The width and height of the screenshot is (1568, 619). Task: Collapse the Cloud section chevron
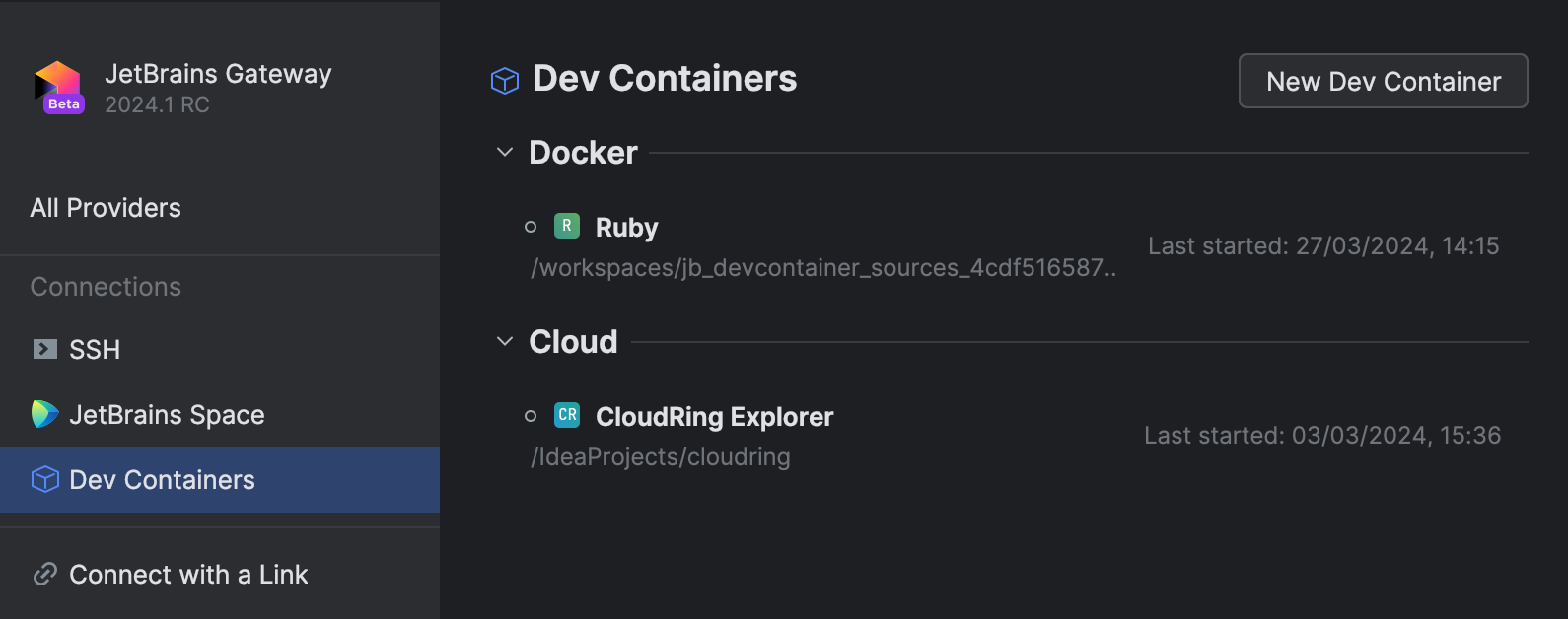[505, 341]
